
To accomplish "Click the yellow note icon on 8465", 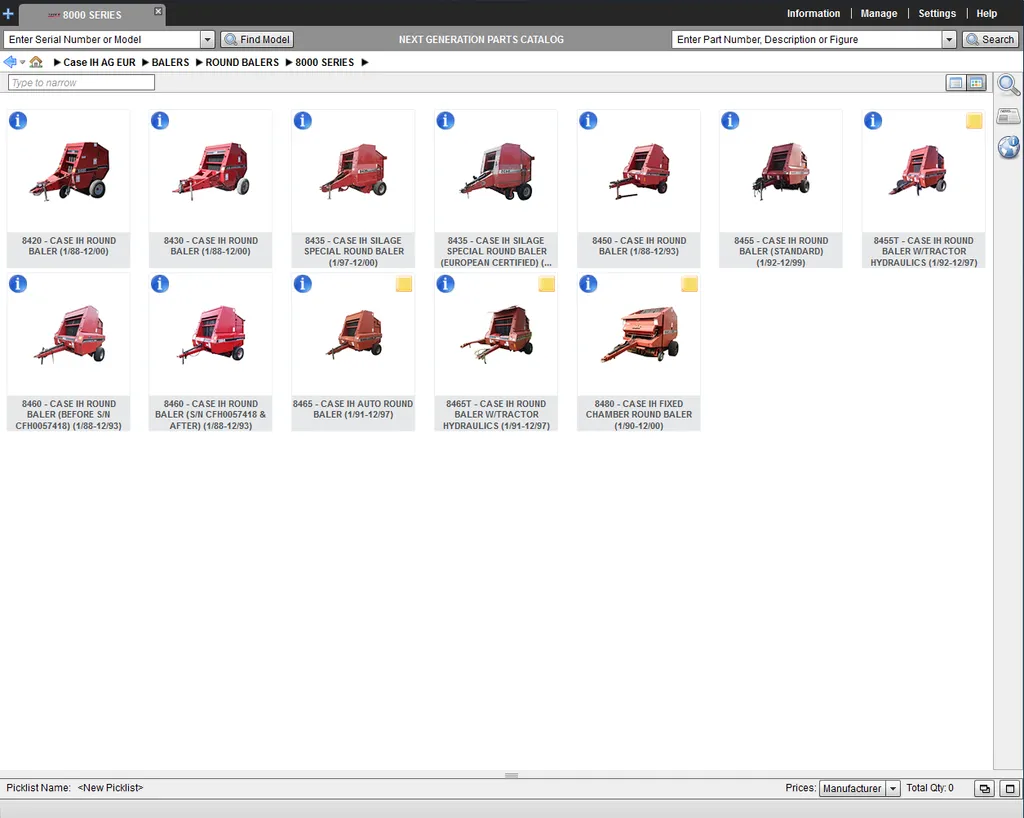I will (404, 284).
